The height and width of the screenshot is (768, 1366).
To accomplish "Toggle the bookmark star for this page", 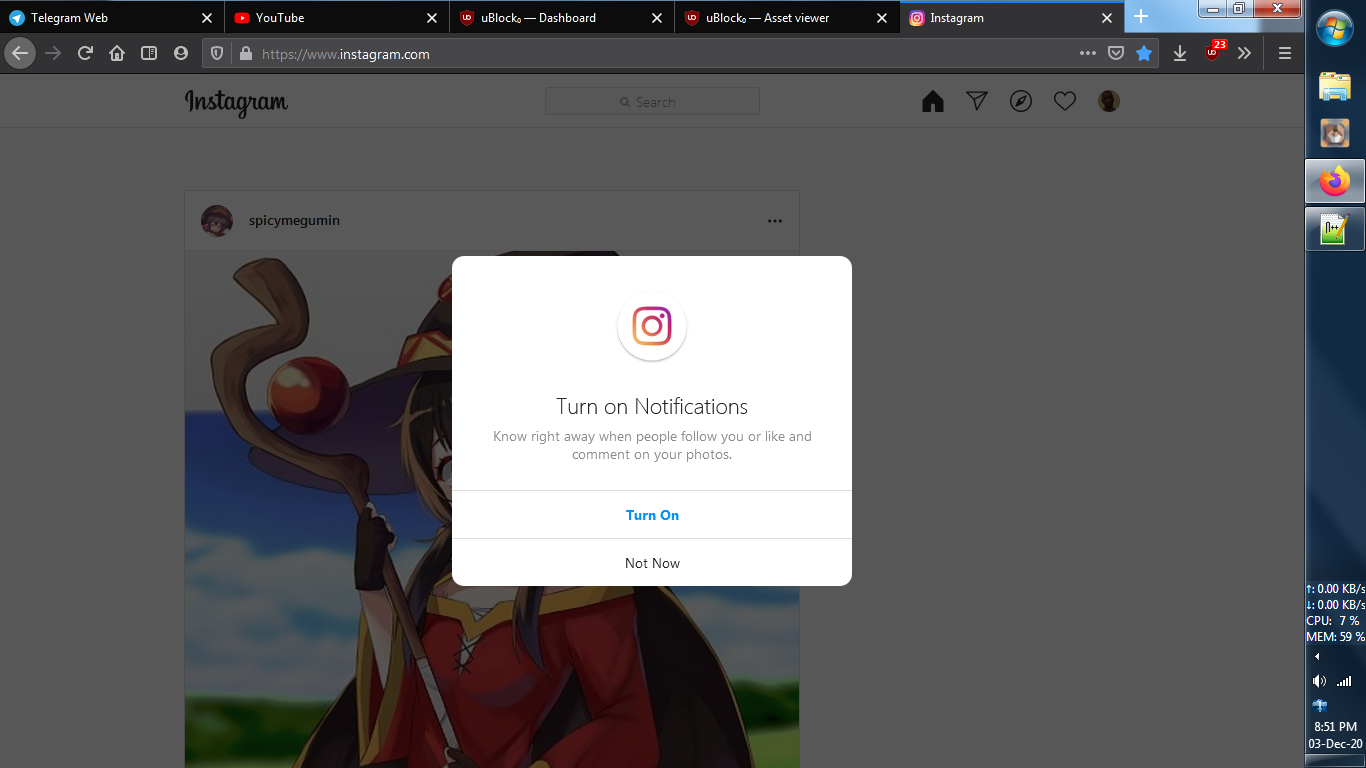I will 1144,53.
